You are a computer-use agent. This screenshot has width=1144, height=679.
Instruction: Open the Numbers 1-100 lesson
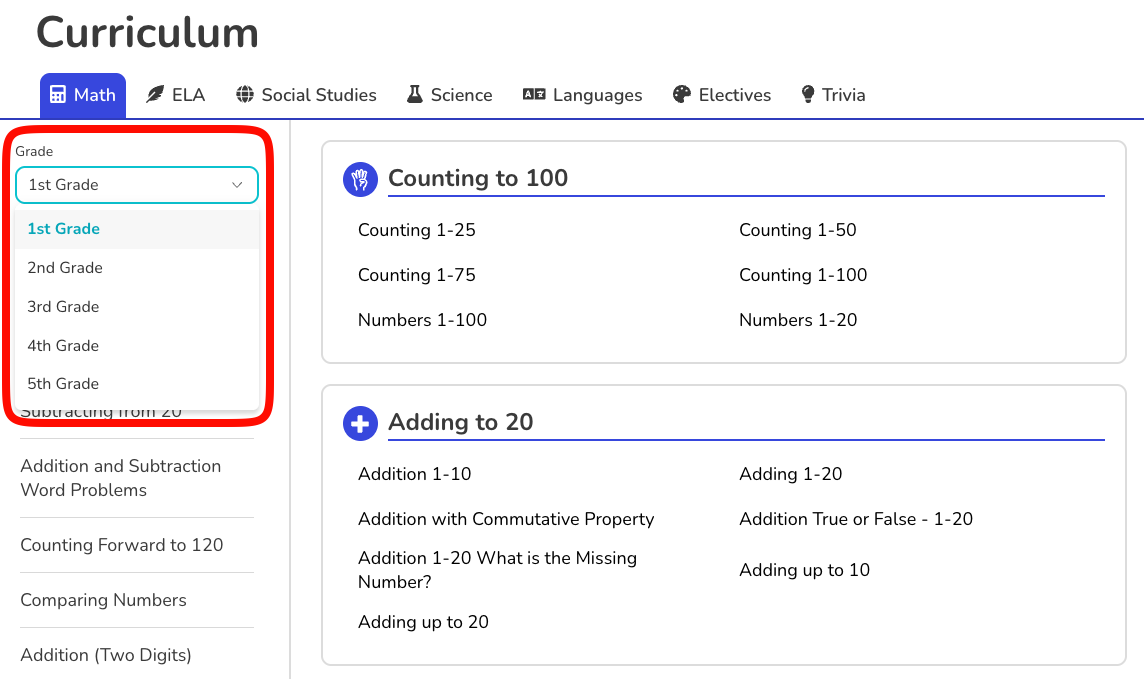pos(422,320)
